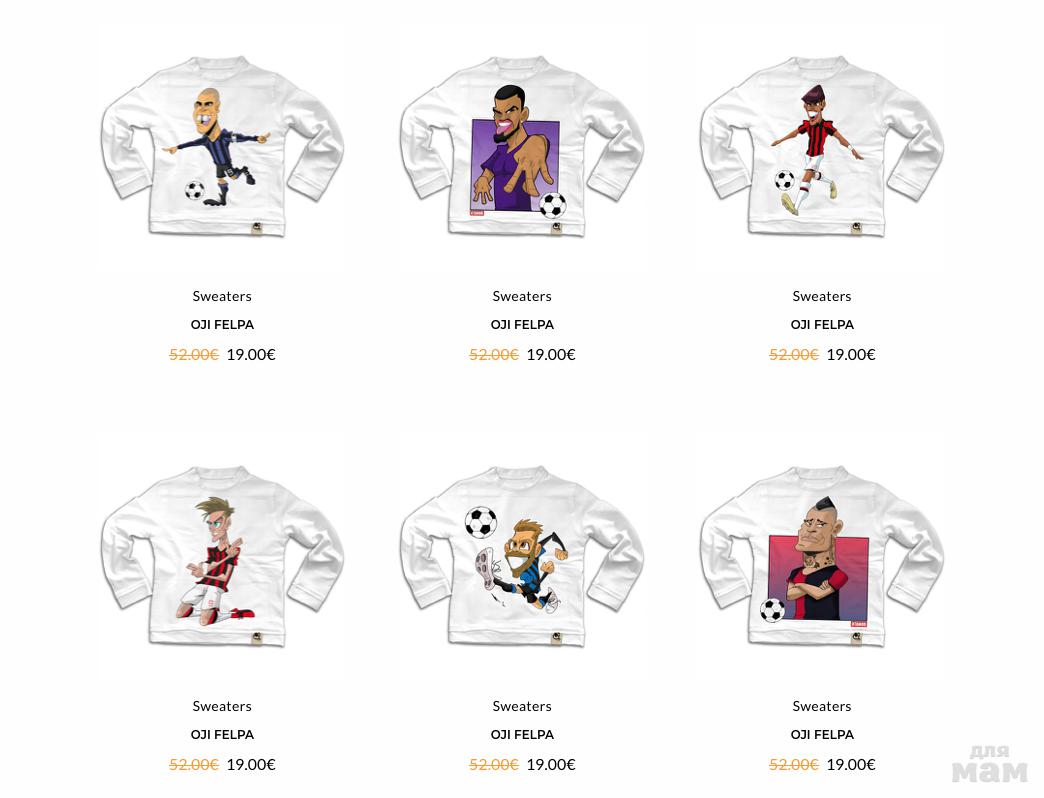Click Sweaters category under blond kneeling player sweater
The height and width of the screenshot is (798, 1044).
tap(222, 706)
